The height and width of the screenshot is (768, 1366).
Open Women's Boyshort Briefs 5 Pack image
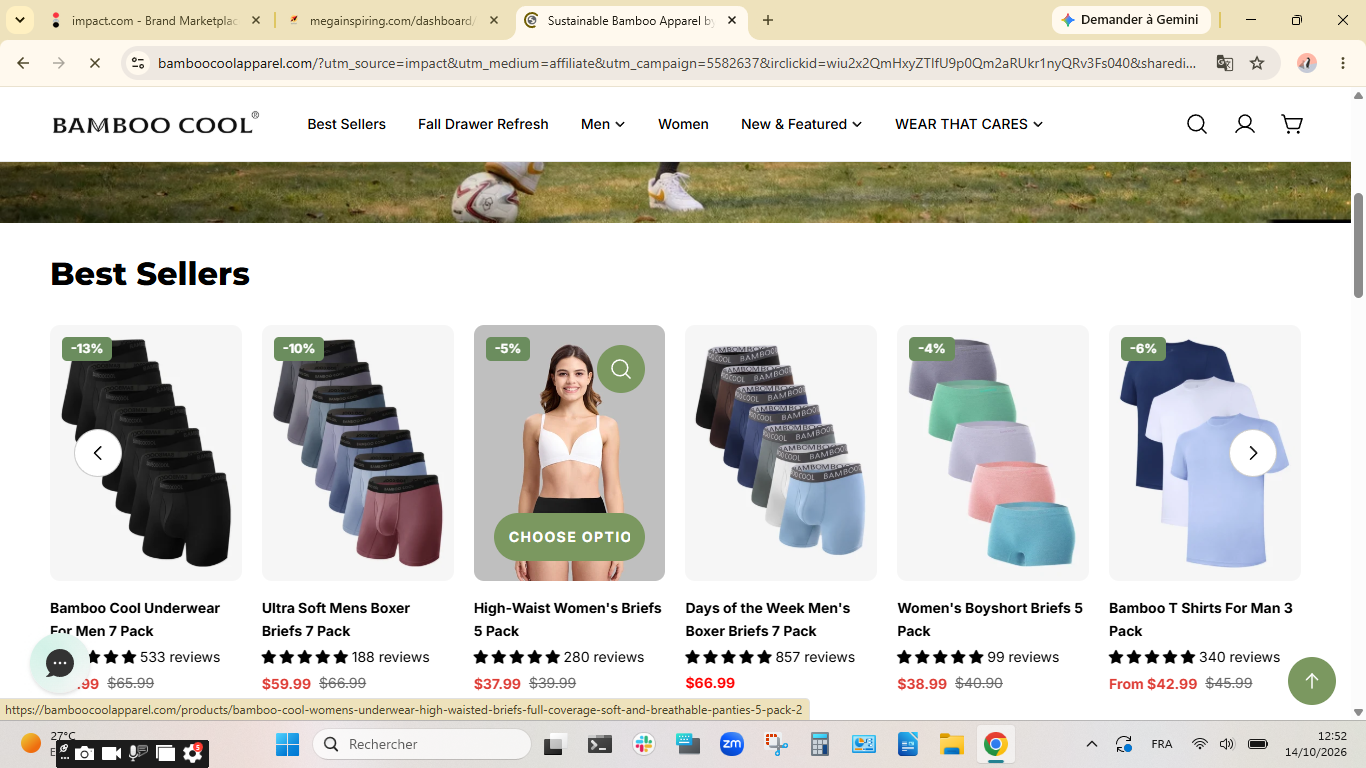tap(993, 453)
